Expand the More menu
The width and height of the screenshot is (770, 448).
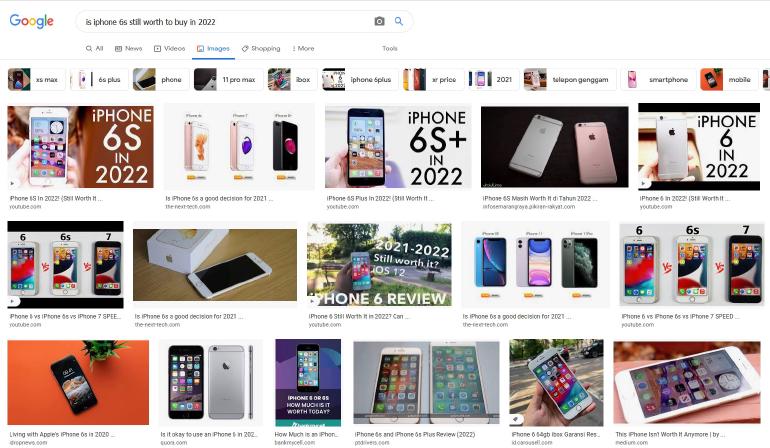click(303, 48)
